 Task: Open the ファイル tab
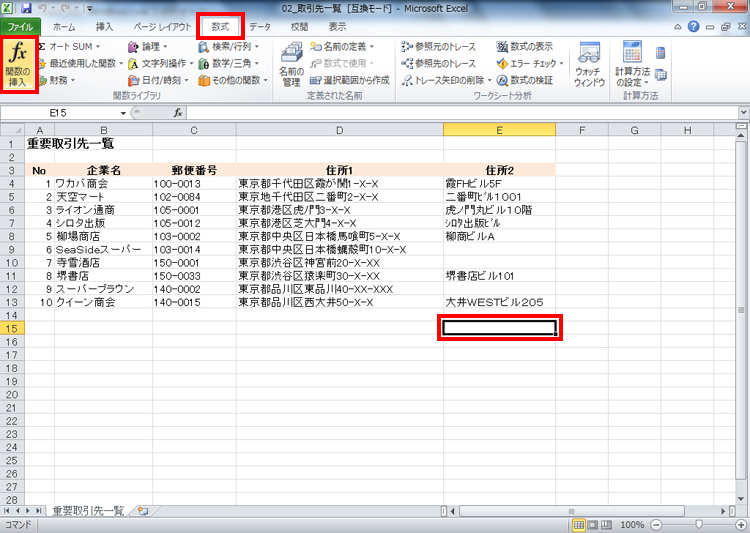coord(20,27)
